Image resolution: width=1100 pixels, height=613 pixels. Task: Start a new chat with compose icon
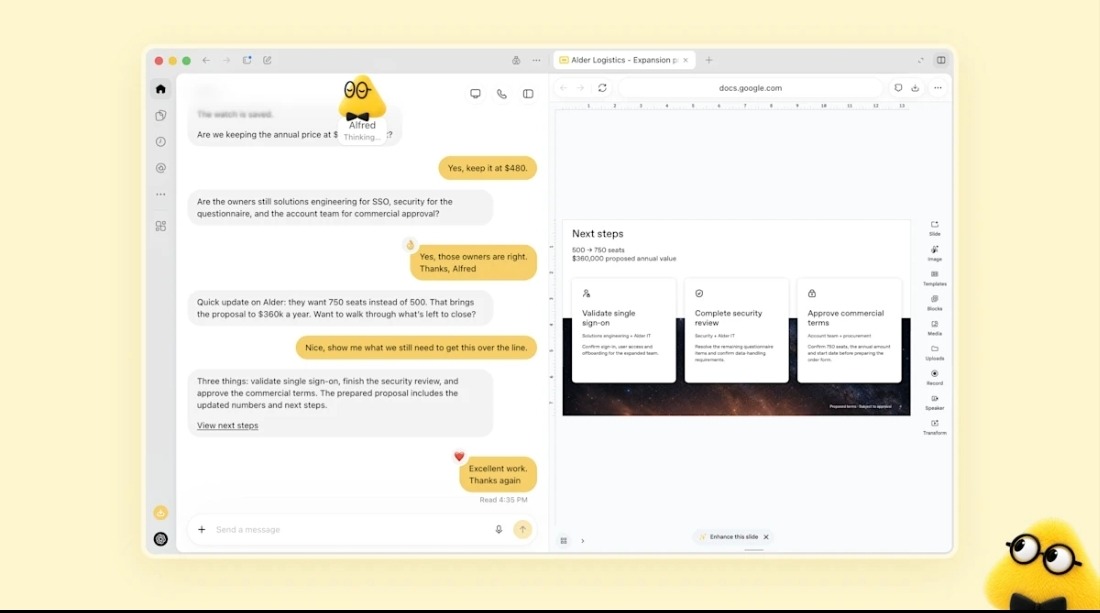click(x=267, y=60)
